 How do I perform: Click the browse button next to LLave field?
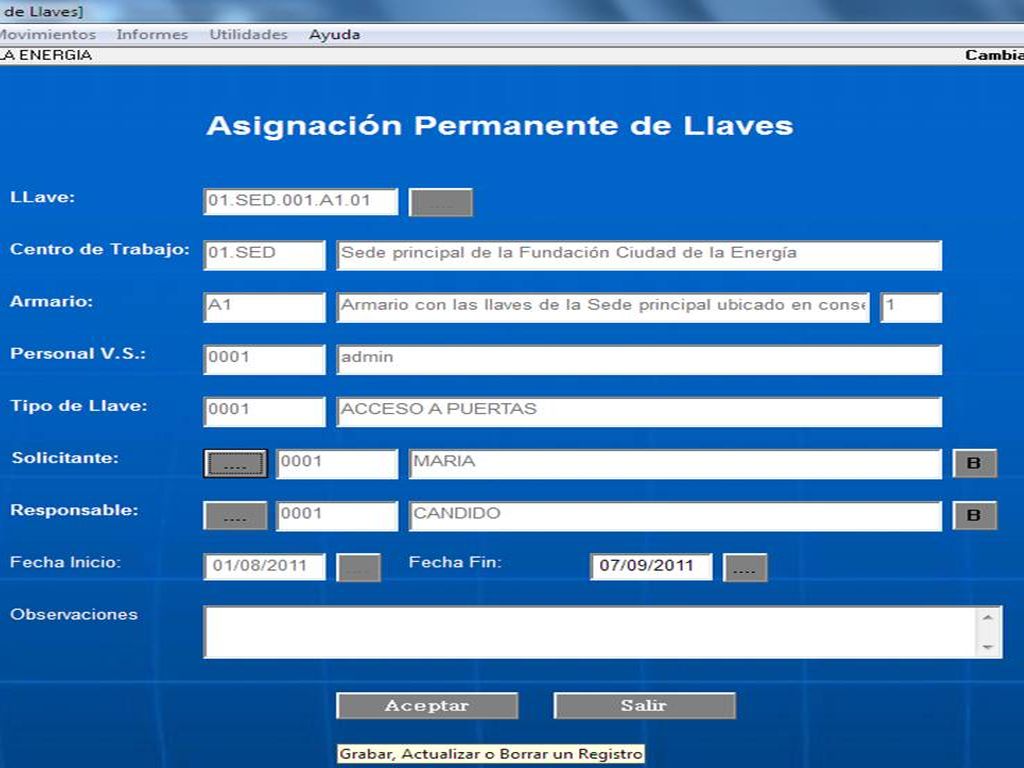441,202
